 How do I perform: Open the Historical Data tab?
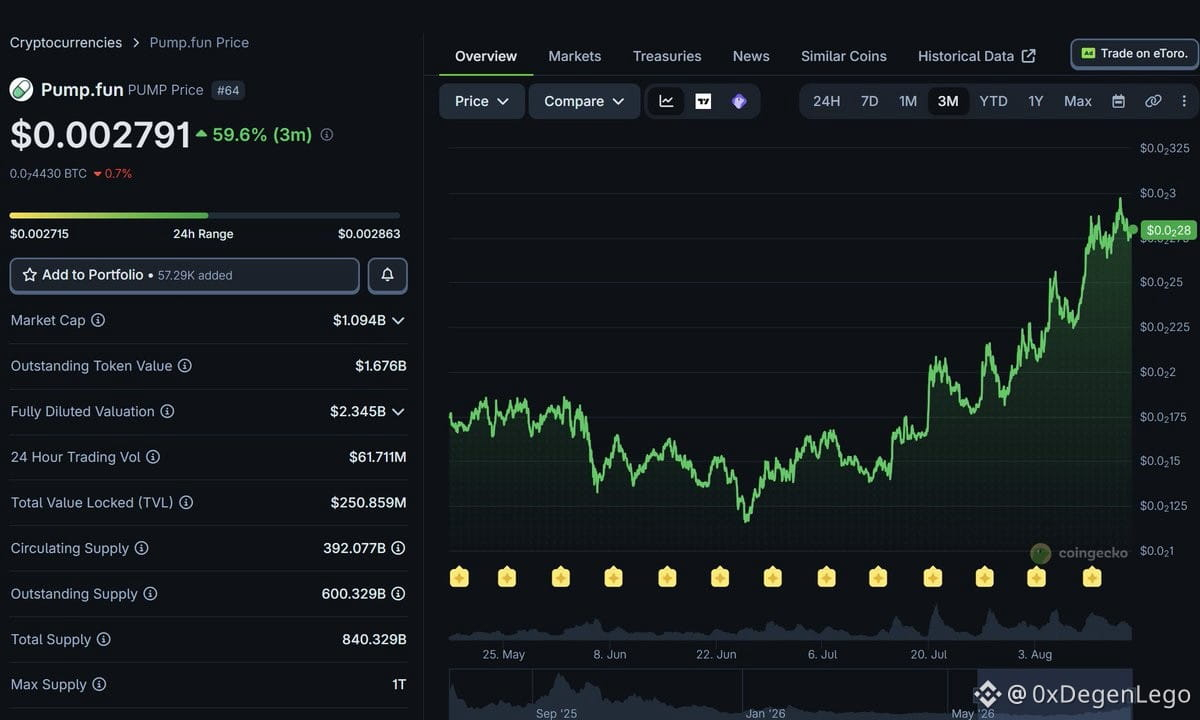[x=977, y=56]
